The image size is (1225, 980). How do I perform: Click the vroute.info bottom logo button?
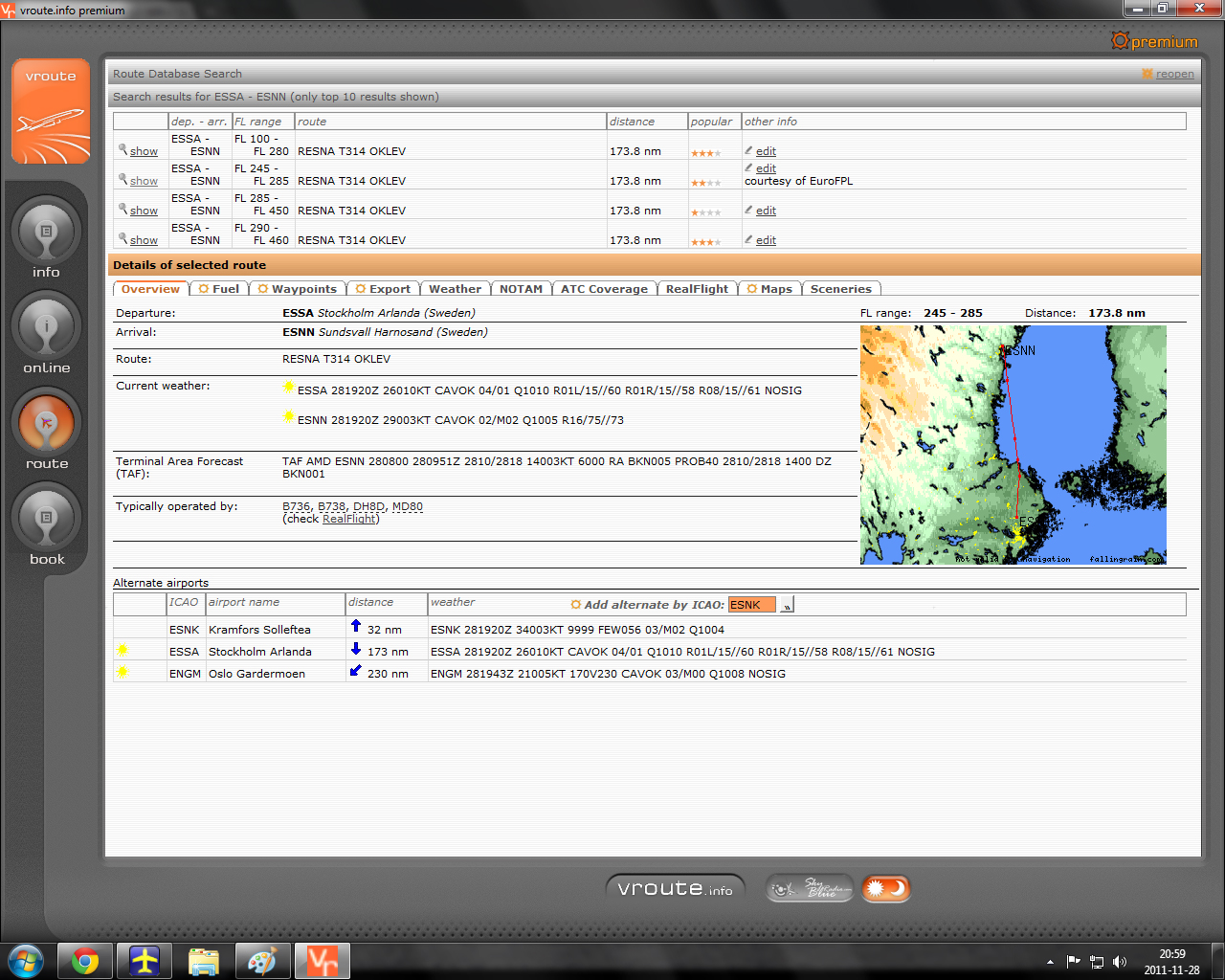click(x=676, y=888)
